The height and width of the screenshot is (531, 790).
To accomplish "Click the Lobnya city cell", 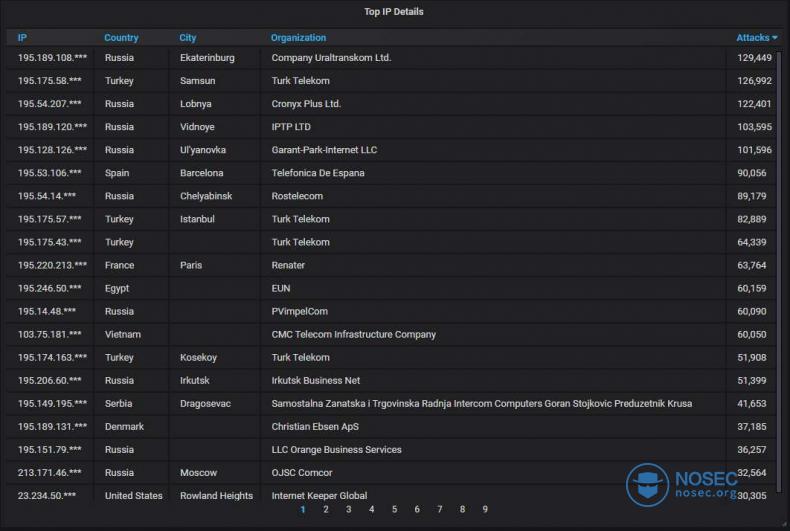I will (195, 104).
